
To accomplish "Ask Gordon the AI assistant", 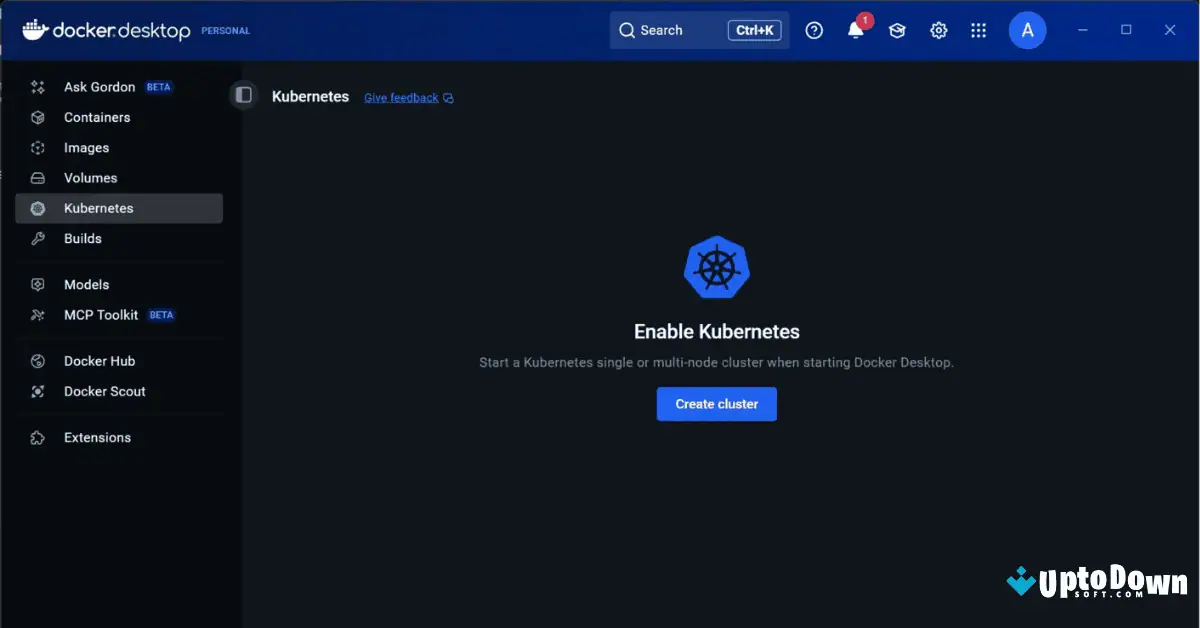I will (x=100, y=87).
